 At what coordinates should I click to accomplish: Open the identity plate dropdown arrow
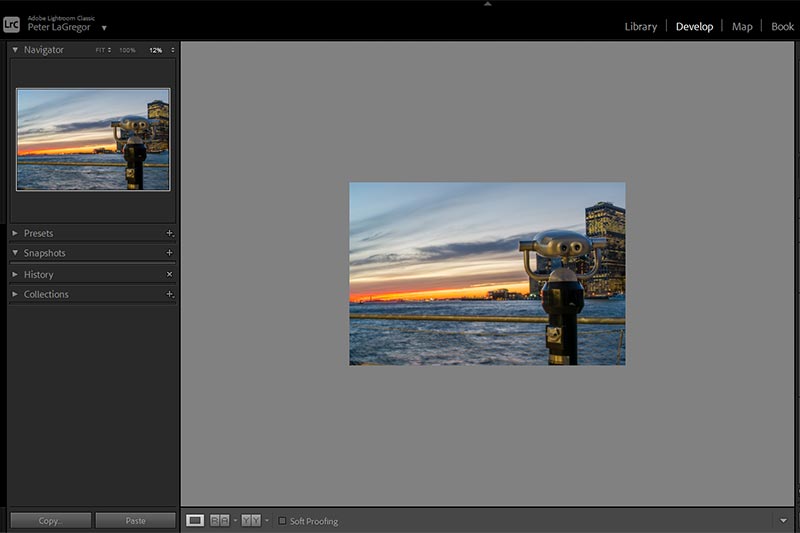104,28
